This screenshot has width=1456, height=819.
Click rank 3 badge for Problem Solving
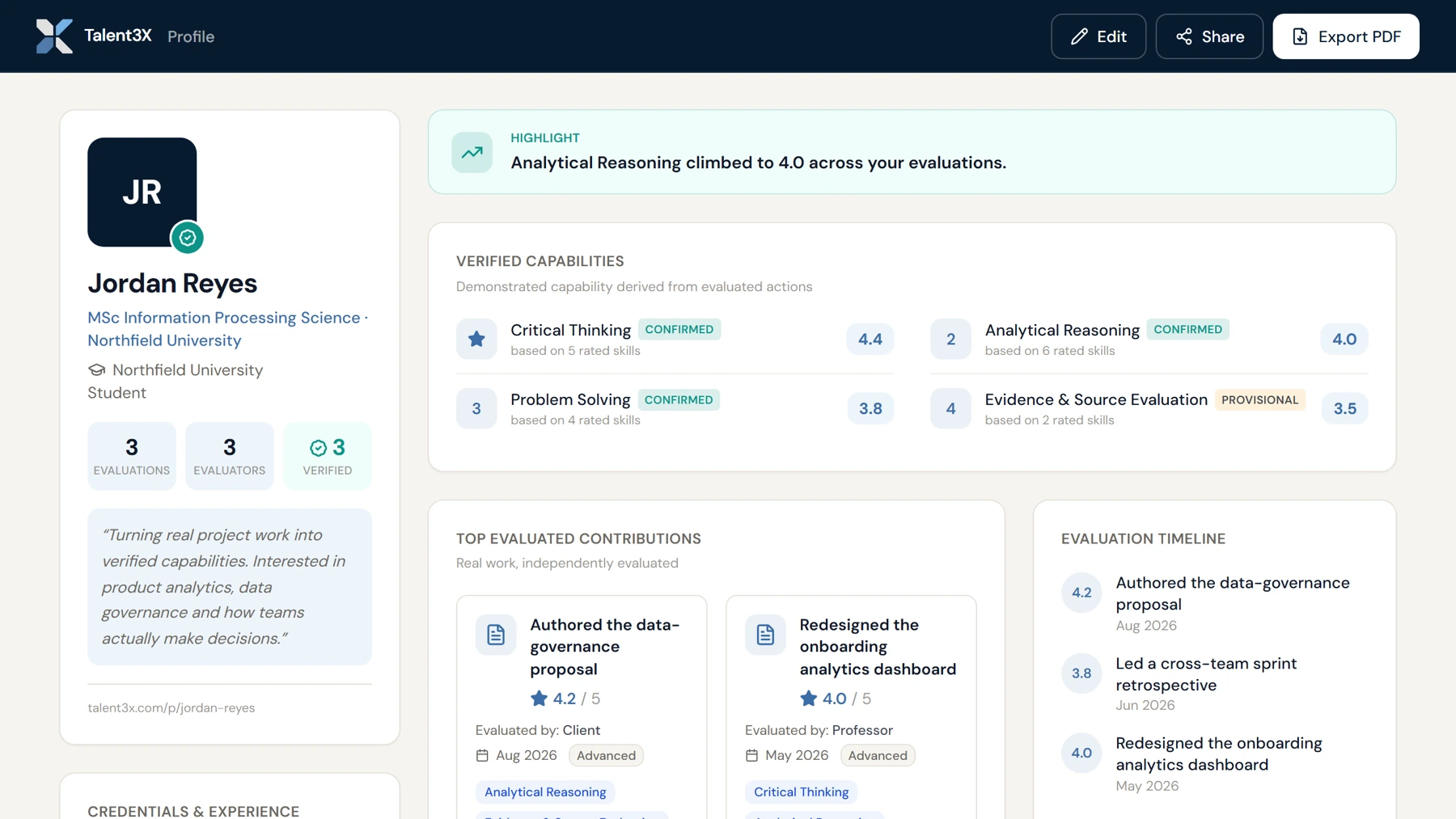point(476,409)
